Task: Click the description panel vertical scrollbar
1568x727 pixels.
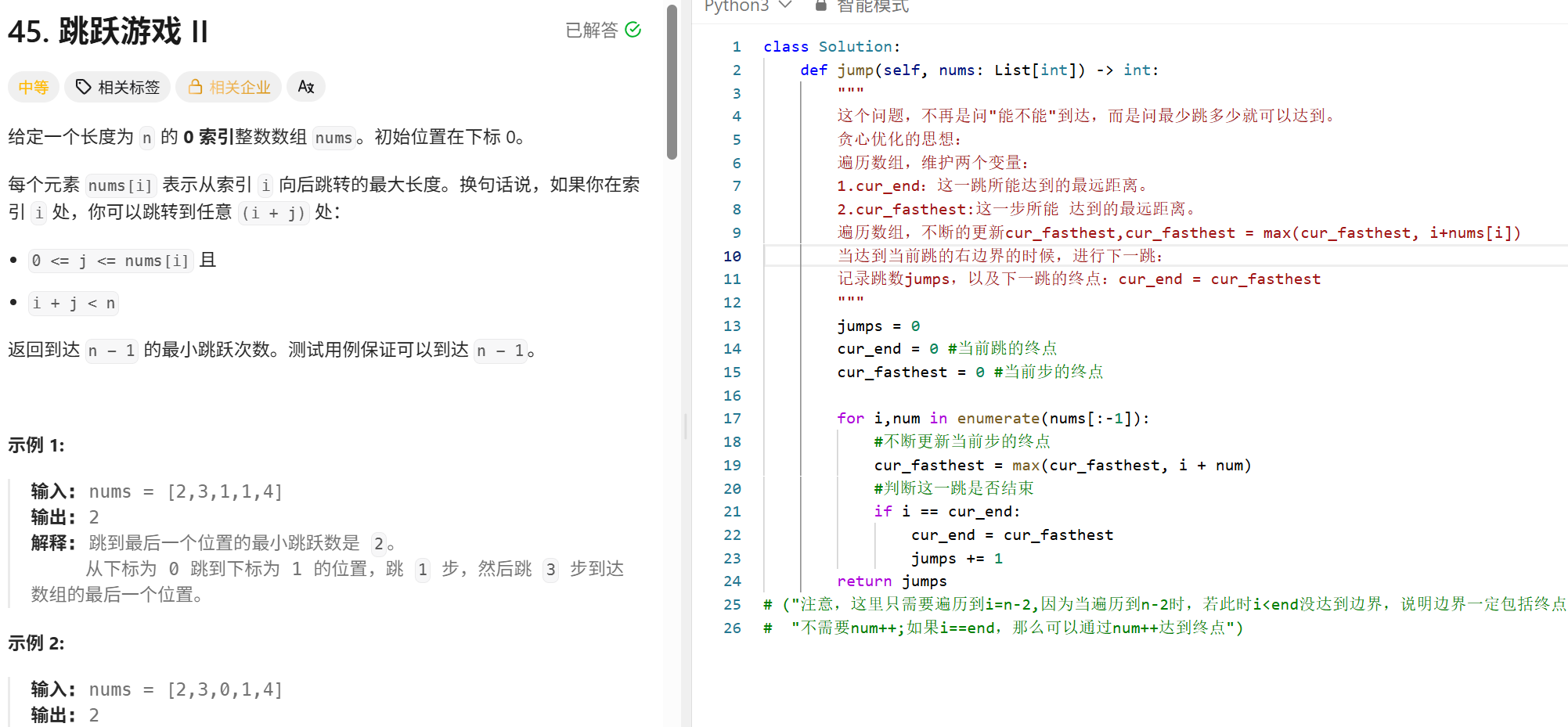Action: (x=672, y=81)
